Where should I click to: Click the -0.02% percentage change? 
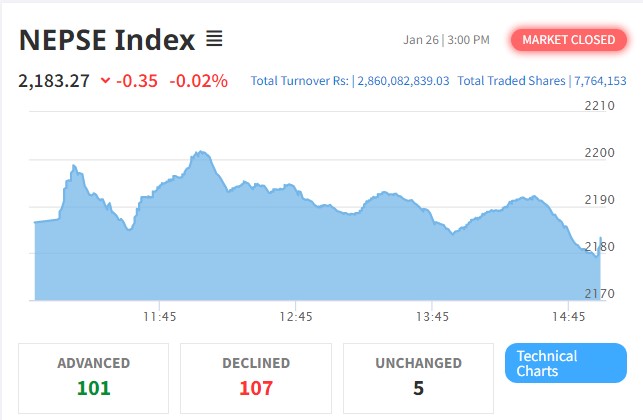[198, 80]
